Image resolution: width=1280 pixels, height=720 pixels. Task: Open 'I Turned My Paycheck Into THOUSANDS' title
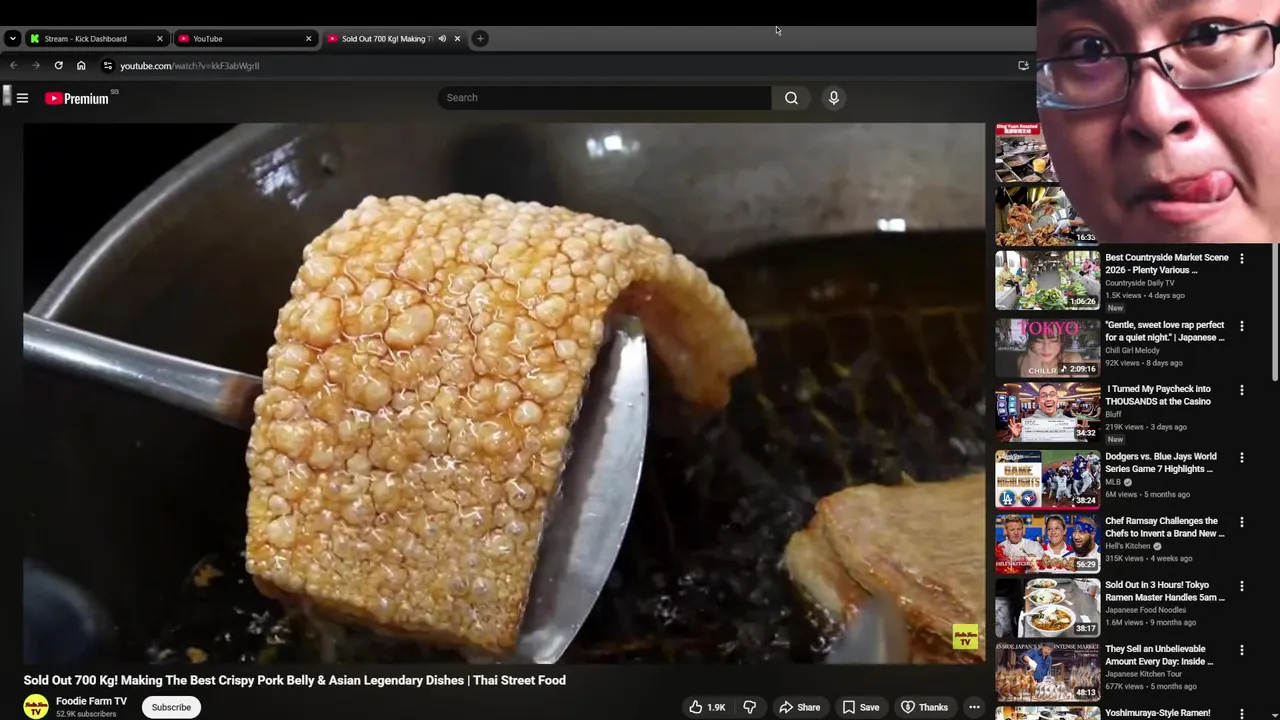tap(1158, 395)
